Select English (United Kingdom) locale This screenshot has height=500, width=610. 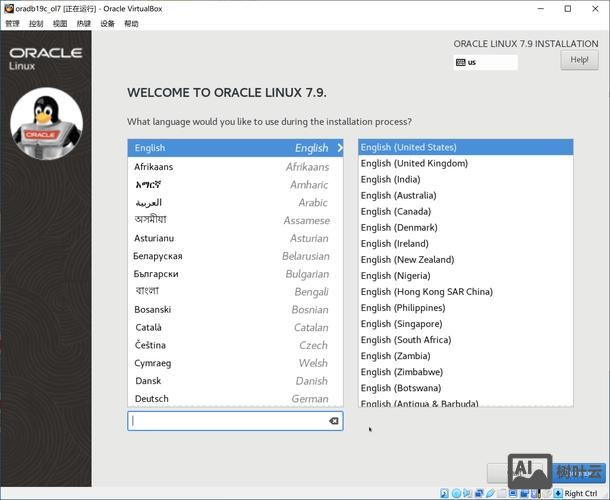click(x=414, y=164)
